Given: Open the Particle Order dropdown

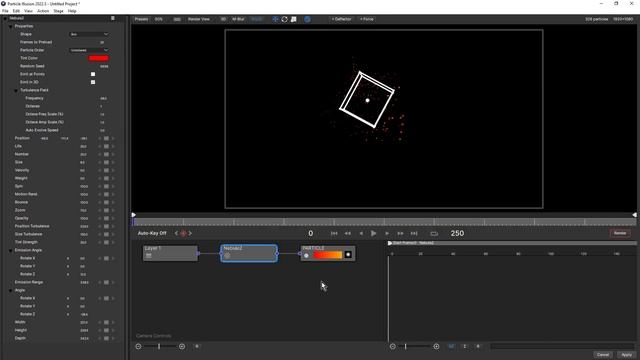Looking at the screenshot, I should point(89,50).
